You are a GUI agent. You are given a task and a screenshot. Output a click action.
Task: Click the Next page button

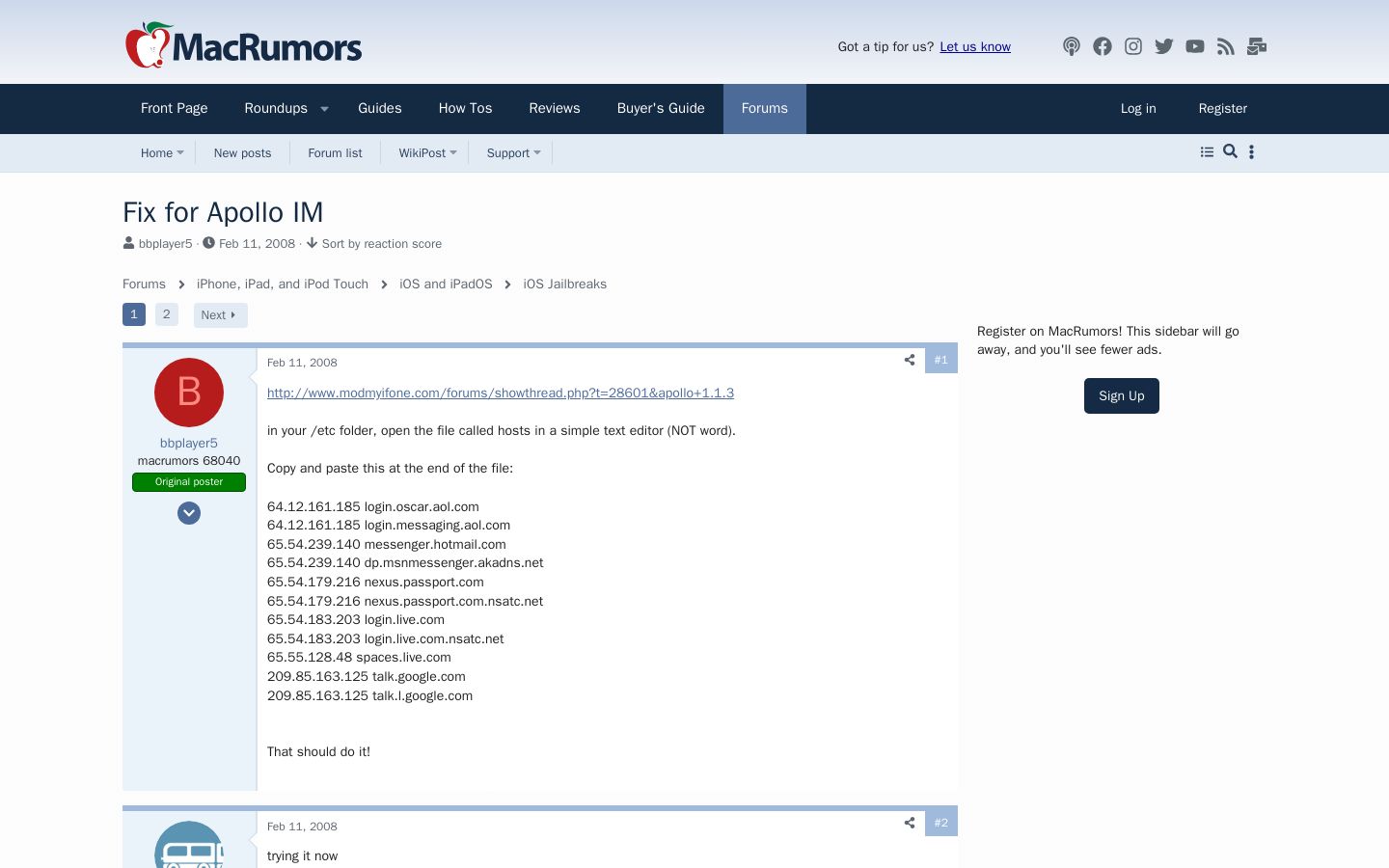(221, 315)
